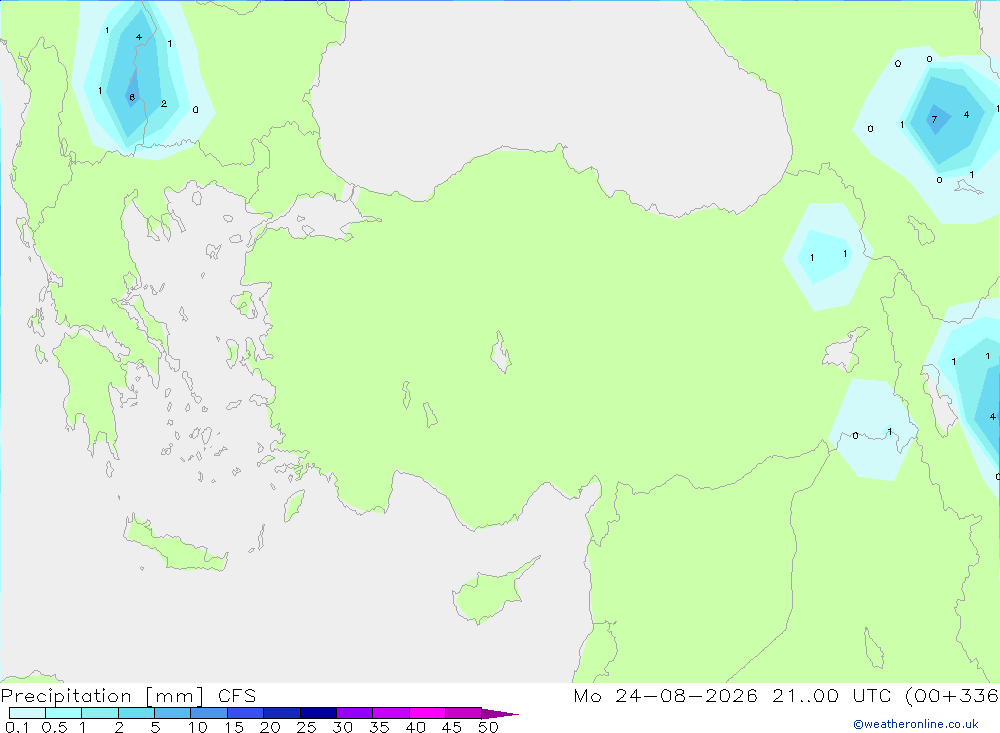This screenshot has width=1000, height=733.
Task: Click the precipitation value 7 on the map
Action: click(934, 119)
